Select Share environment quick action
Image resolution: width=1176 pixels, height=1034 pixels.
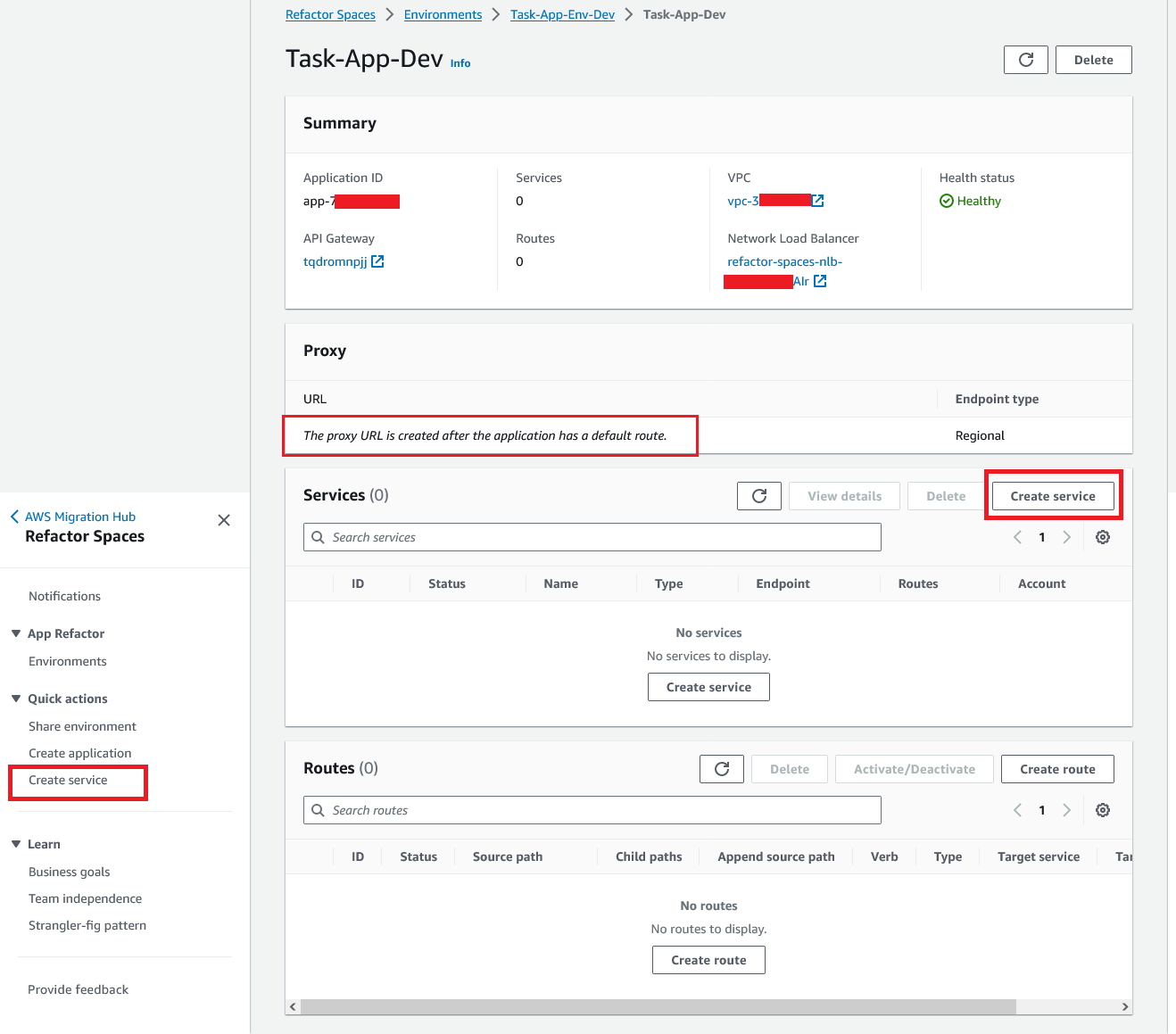(x=82, y=726)
